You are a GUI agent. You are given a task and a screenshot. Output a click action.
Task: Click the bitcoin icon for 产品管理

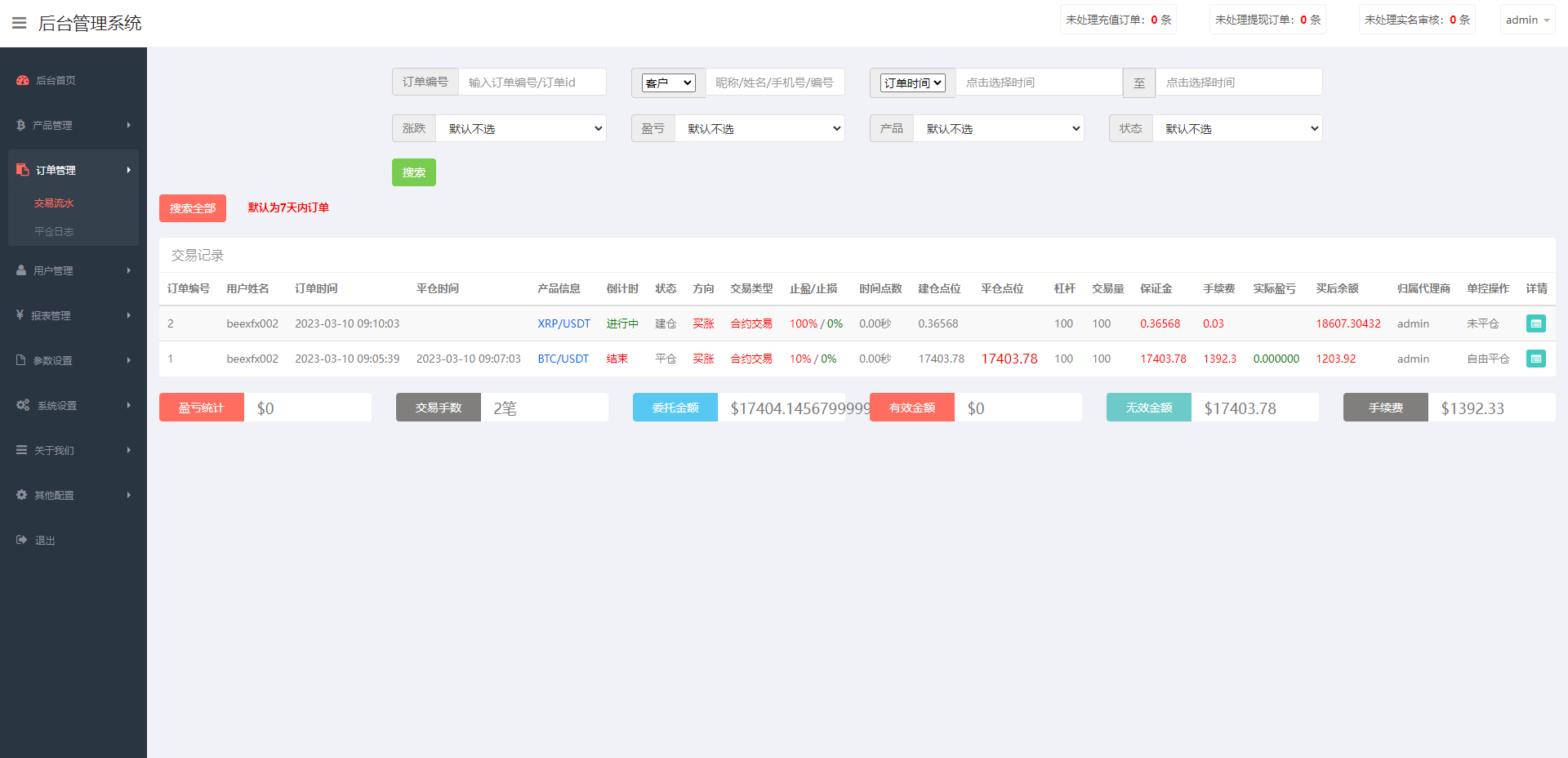tap(20, 125)
